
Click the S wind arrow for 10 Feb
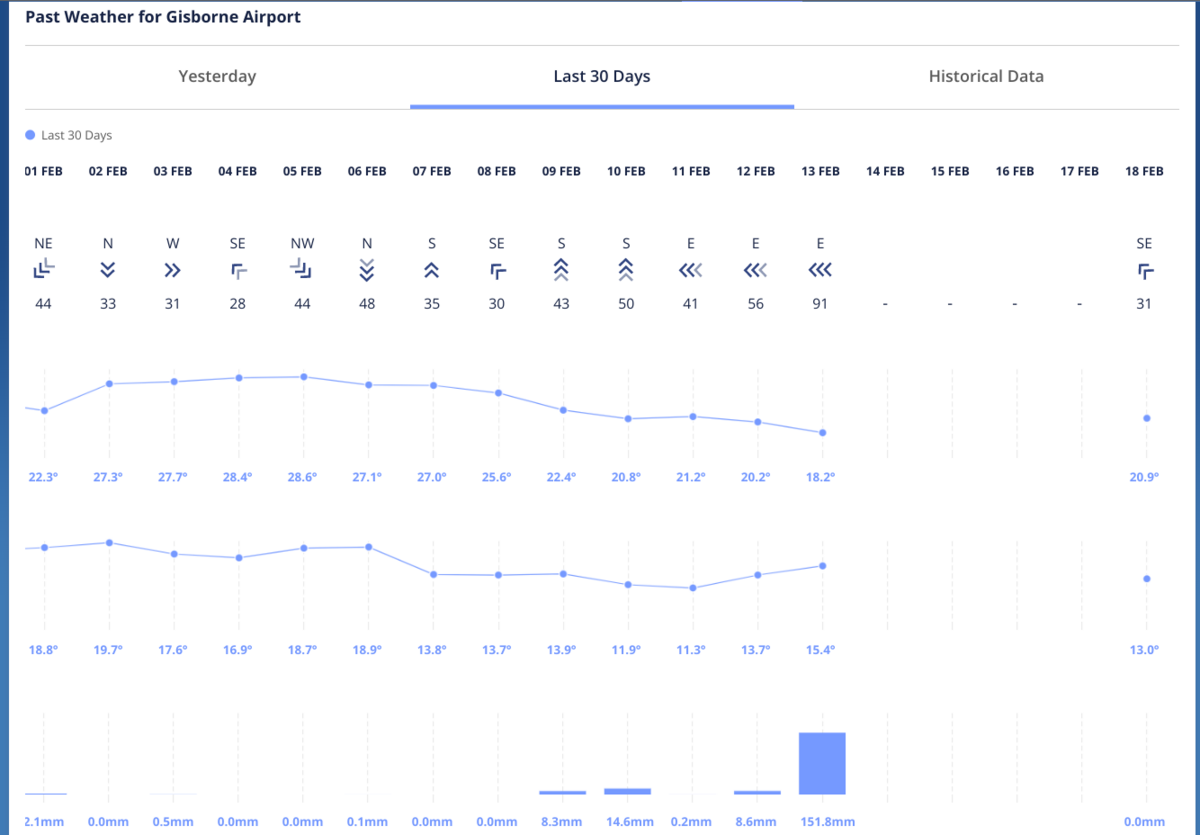tap(626, 269)
